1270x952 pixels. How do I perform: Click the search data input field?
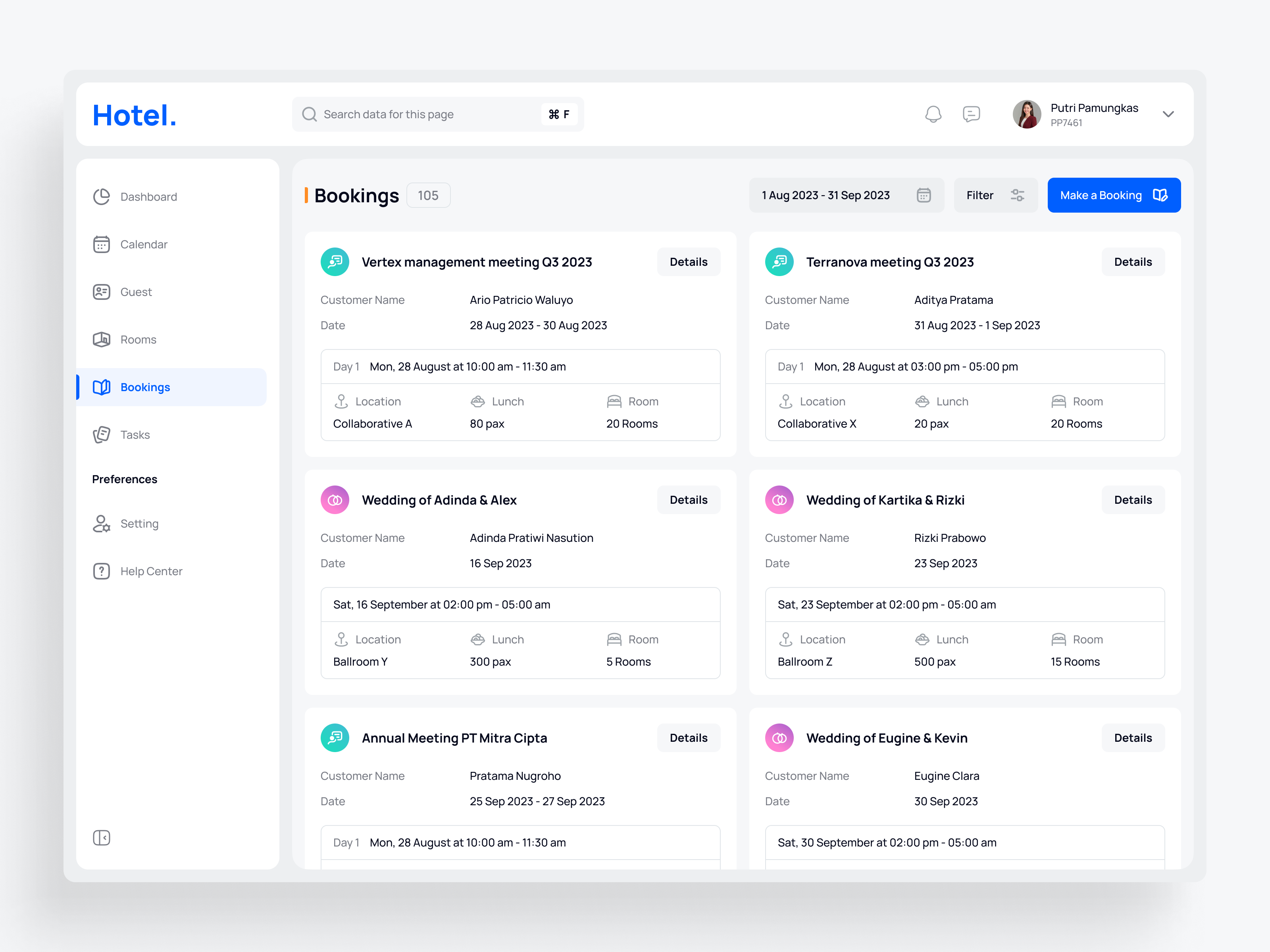click(436, 113)
